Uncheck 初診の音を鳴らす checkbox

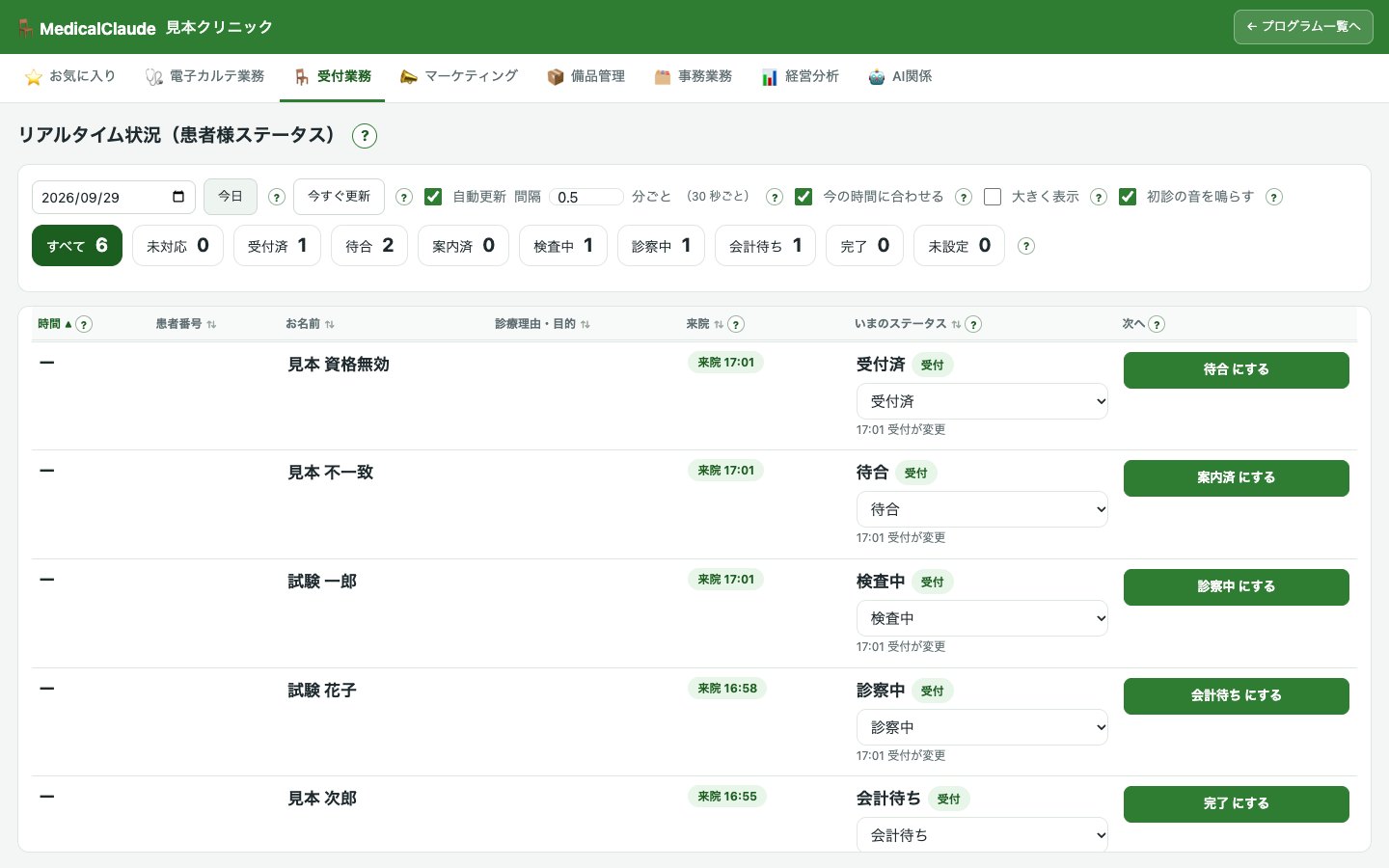pos(1128,197)
